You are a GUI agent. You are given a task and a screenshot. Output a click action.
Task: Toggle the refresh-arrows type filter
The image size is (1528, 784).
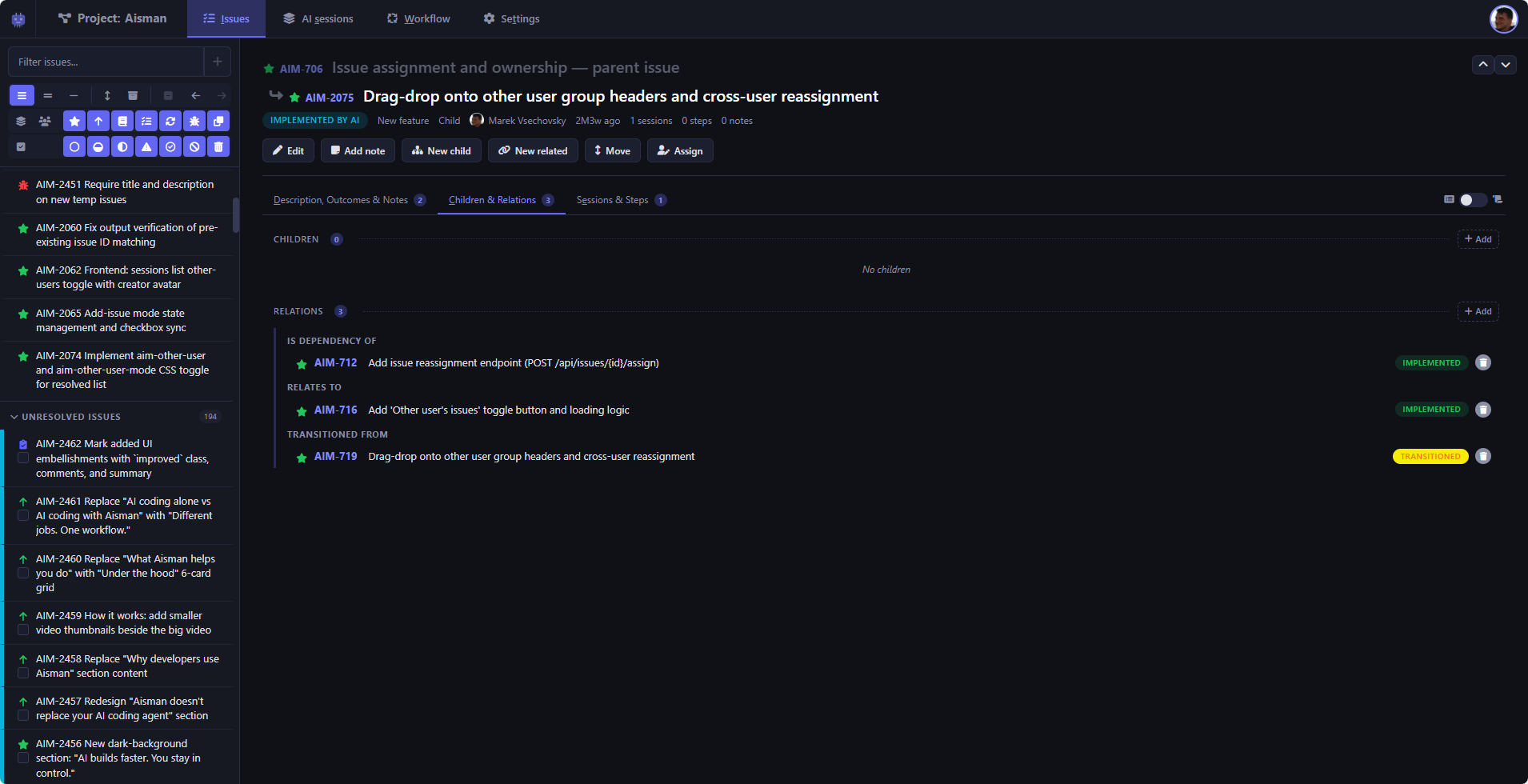170,122
